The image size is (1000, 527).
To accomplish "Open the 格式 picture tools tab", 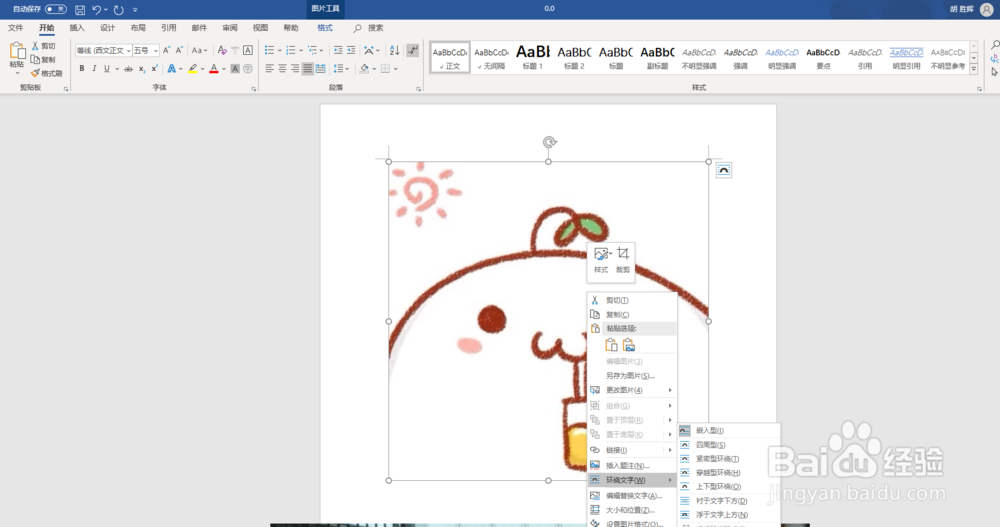I will [325, 28].
